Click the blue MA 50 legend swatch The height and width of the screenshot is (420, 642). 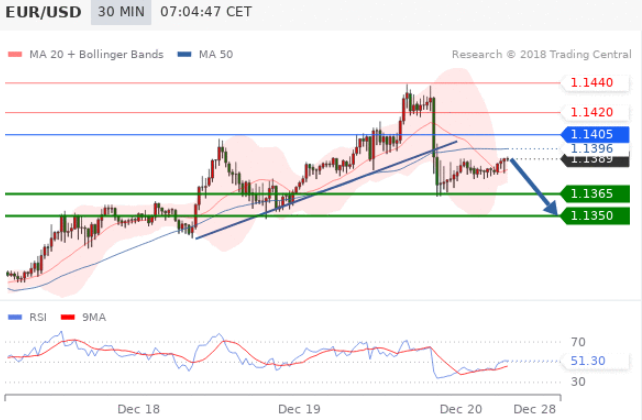186,54
